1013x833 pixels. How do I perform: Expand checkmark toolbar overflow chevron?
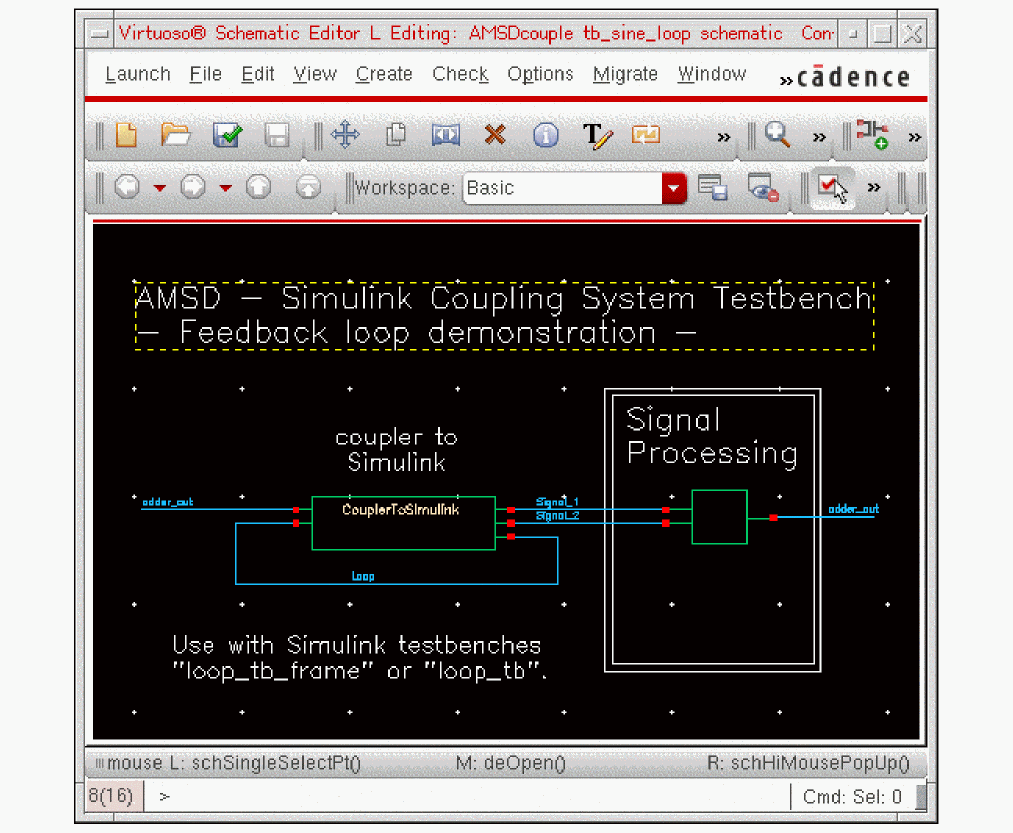click(873, 187)
